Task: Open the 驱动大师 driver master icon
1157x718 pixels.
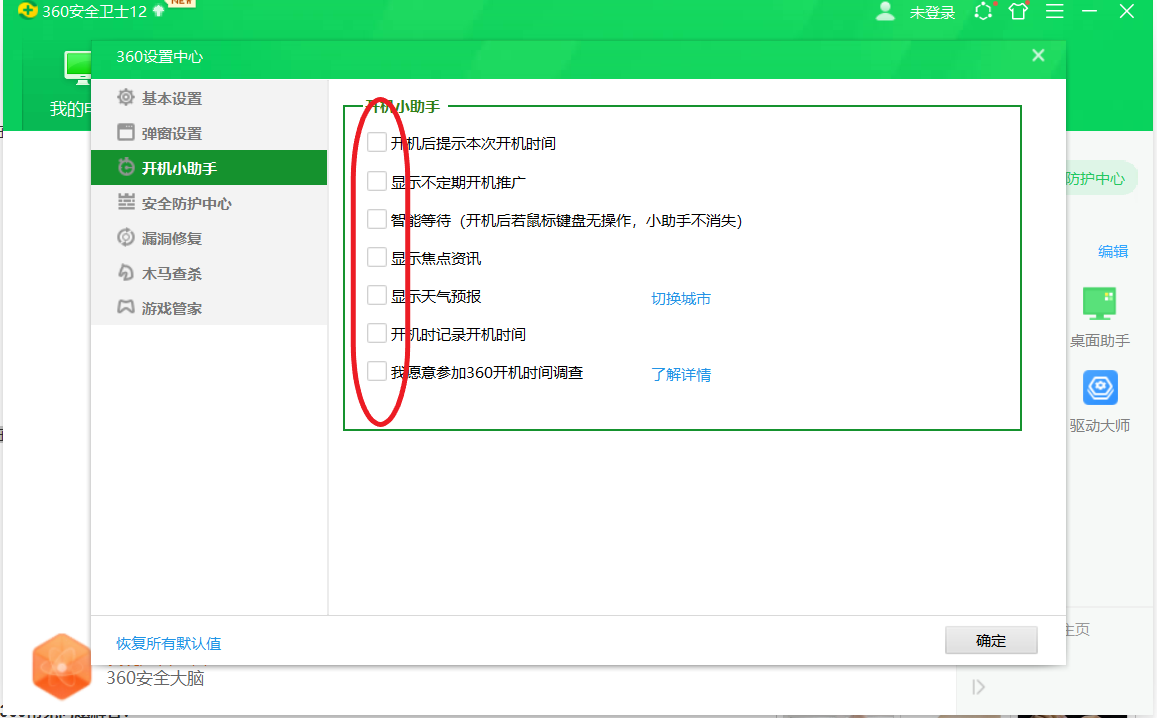Action: click(x=1099, y=388)
